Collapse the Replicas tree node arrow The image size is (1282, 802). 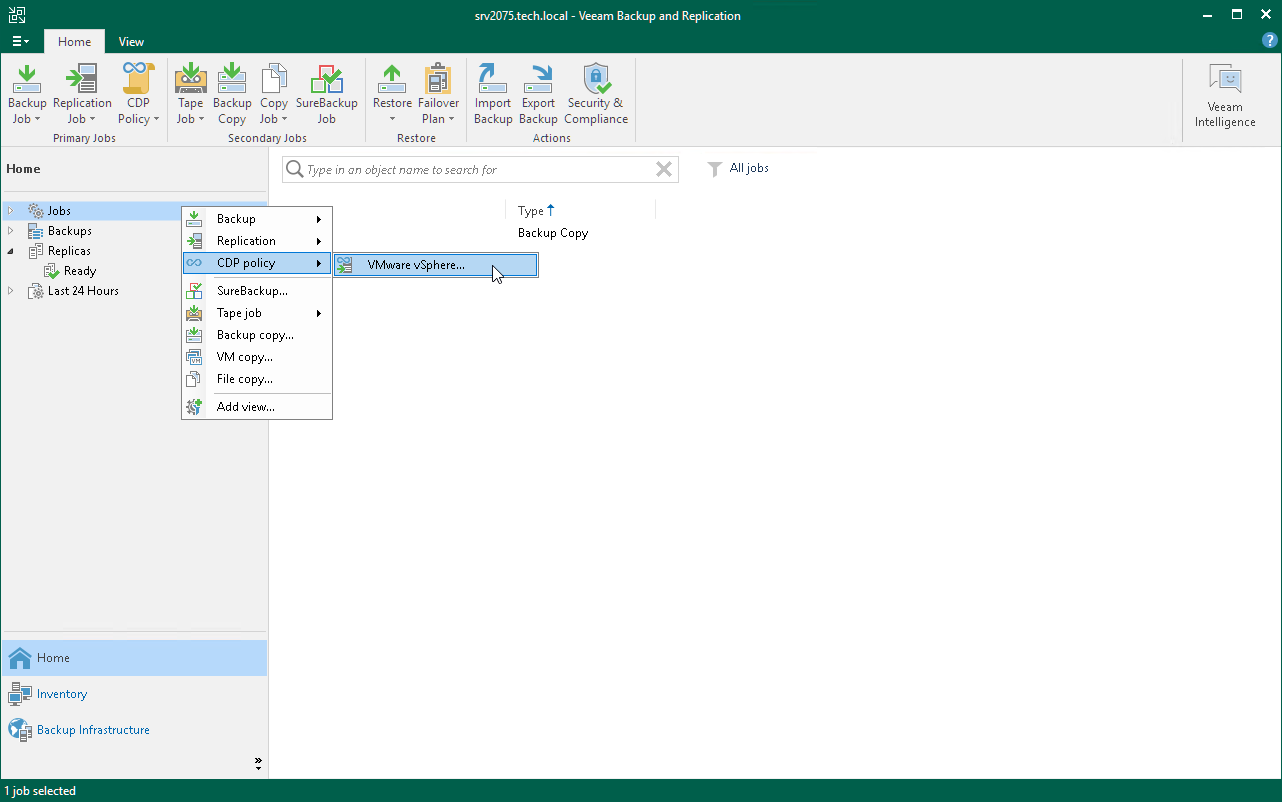11,251
